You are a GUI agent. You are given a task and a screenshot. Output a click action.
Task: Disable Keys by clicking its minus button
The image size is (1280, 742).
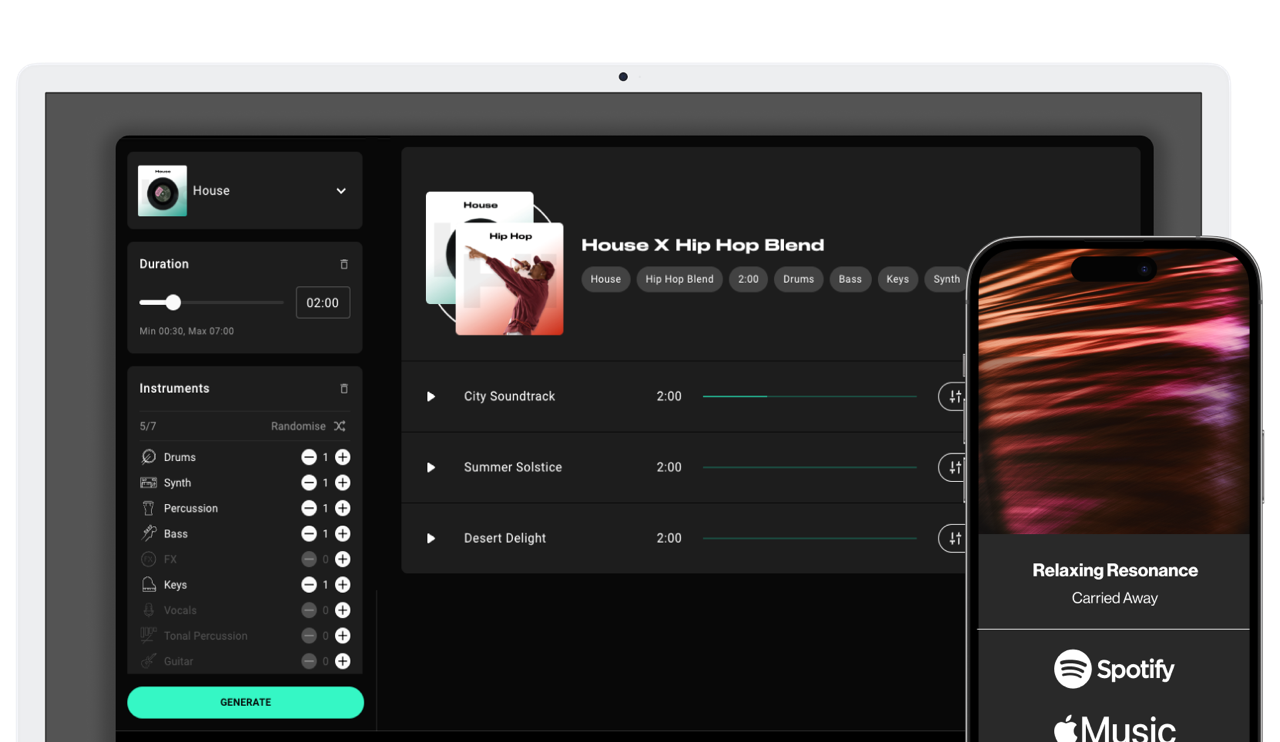[309, 584]
